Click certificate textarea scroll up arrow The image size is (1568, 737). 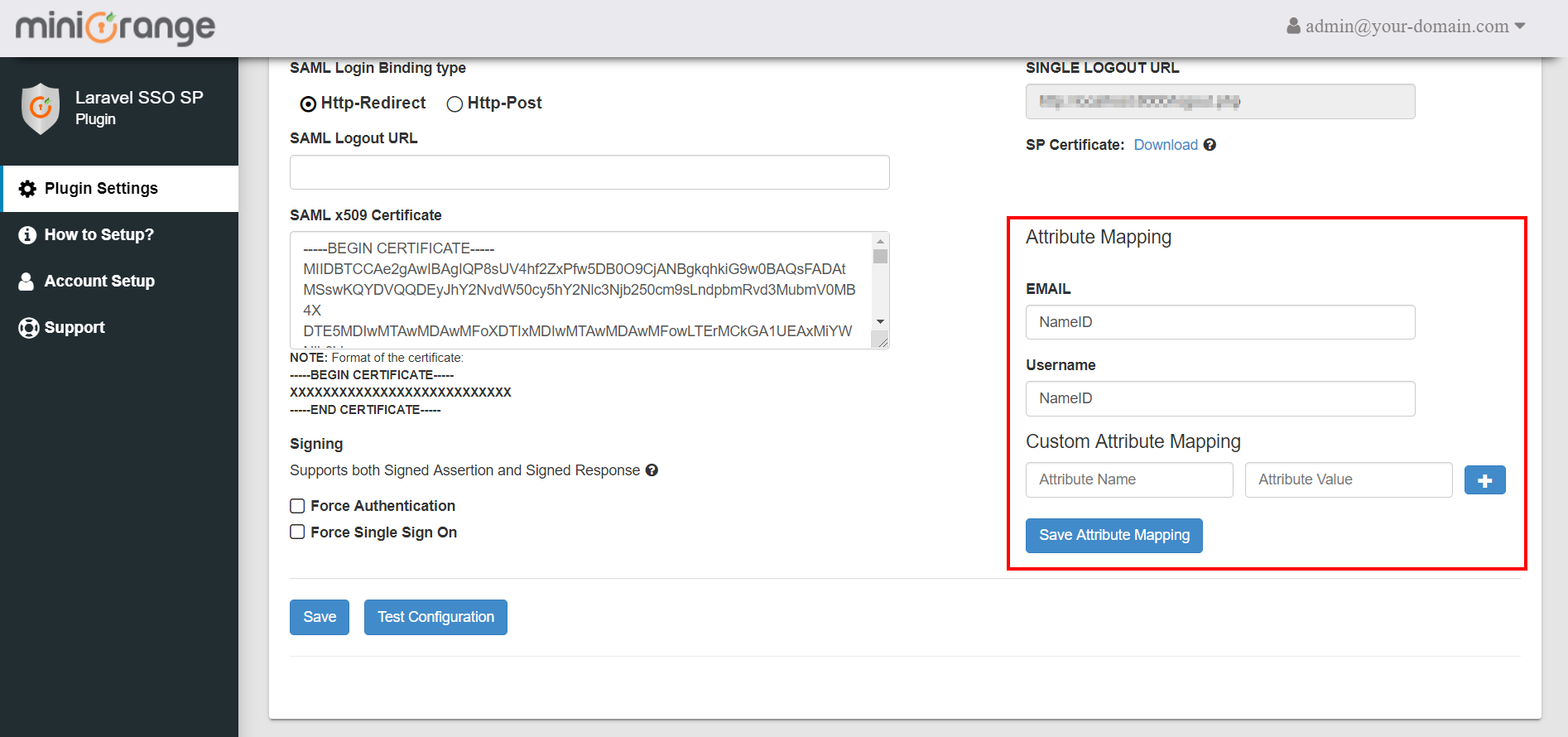[880, 241]
